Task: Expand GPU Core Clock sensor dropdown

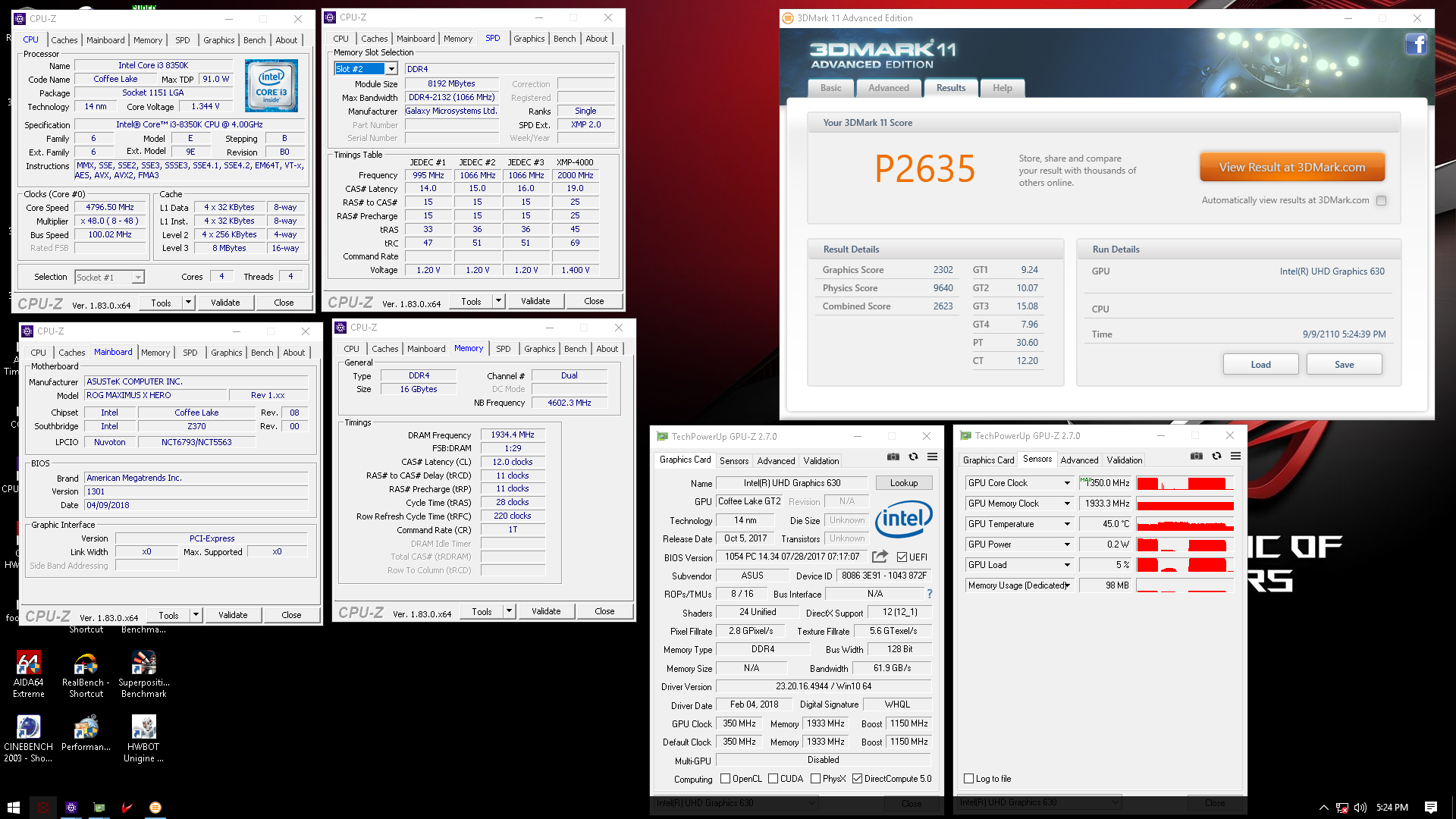Action: (x=1067, y=483)
